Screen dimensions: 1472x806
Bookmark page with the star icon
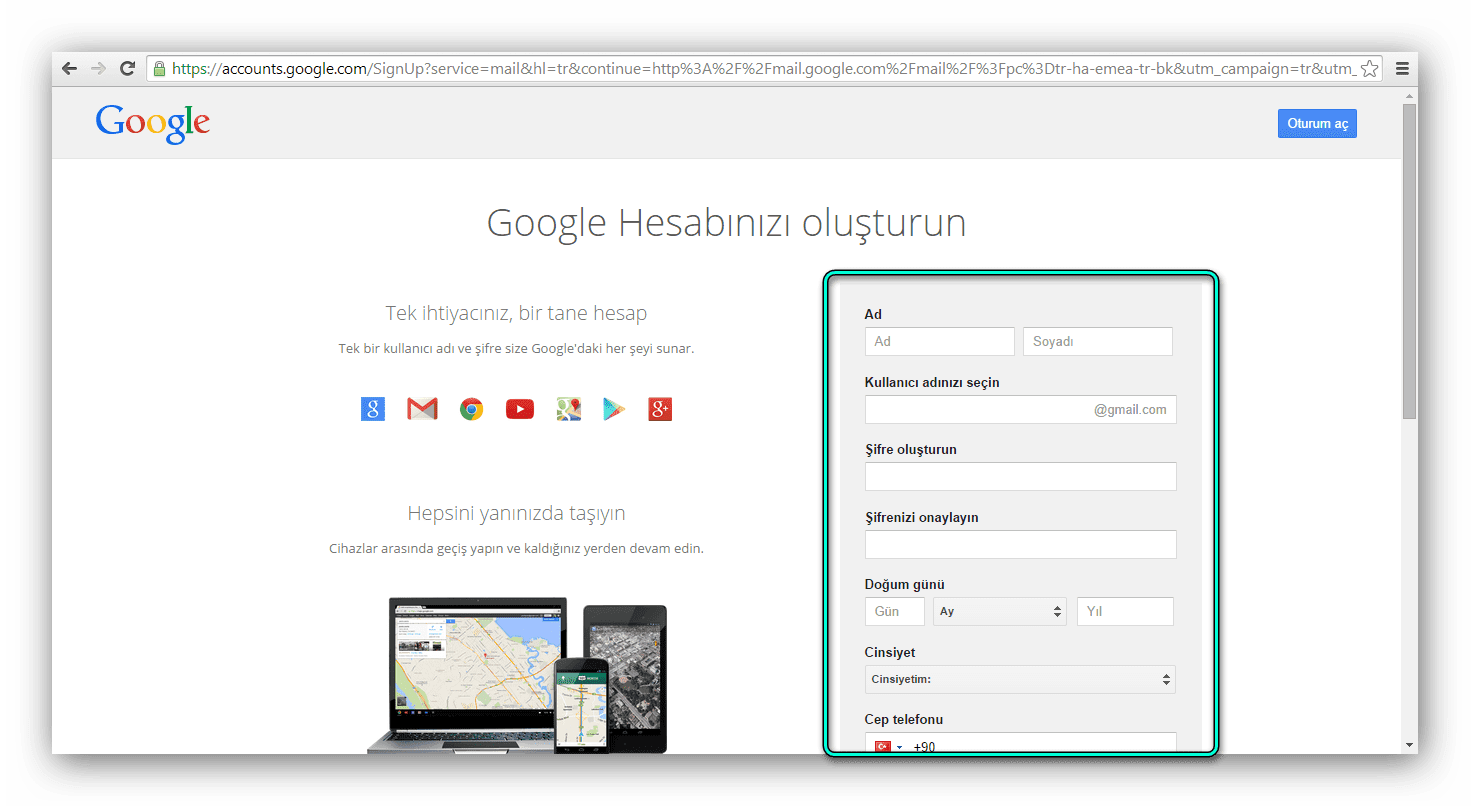click(x=1370, y=69)
